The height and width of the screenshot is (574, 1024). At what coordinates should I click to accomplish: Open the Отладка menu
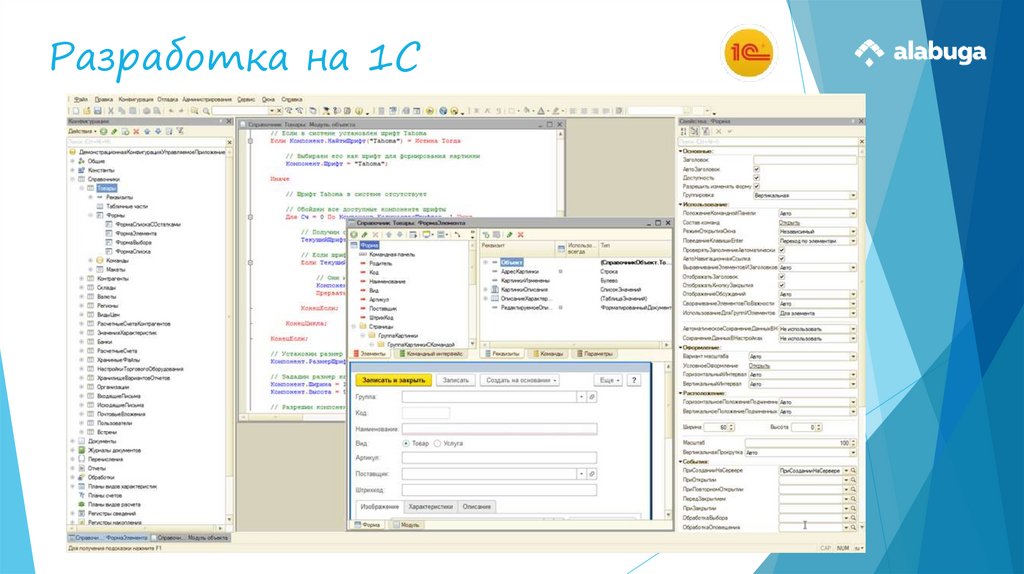tap(168, 99)
